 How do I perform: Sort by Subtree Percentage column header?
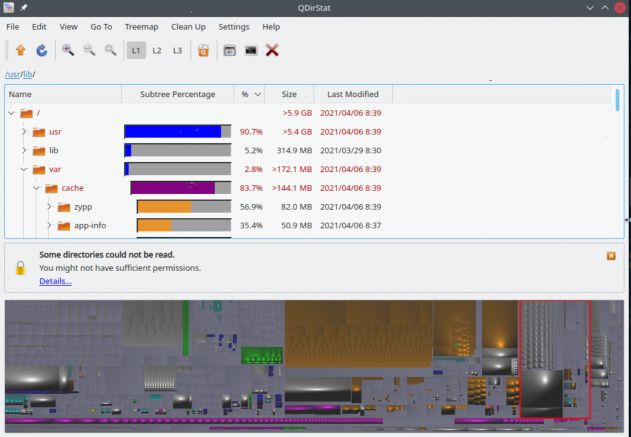pos(177,94)
